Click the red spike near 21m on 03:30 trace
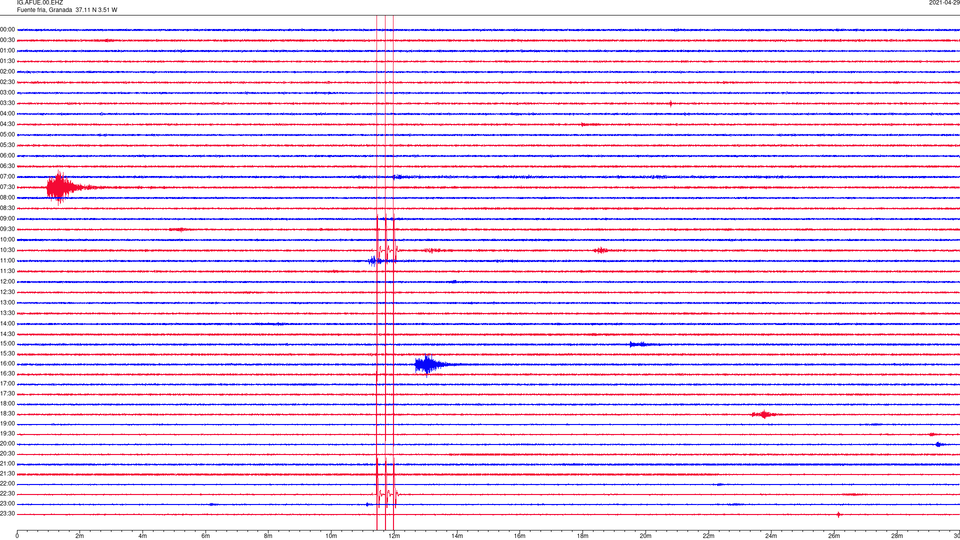This screenshot has width=960, height=540. pyautogui.click(x=670, y=103)
